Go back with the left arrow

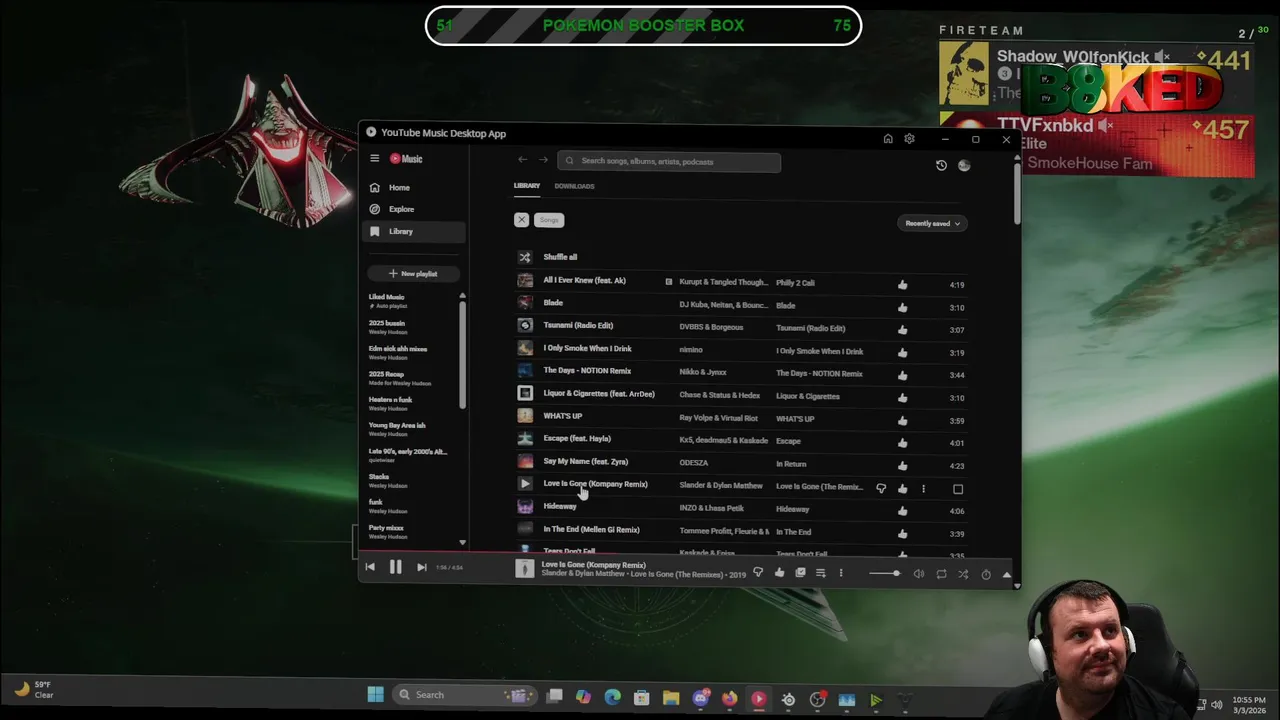pyautogui.click(x=522, y=160)
